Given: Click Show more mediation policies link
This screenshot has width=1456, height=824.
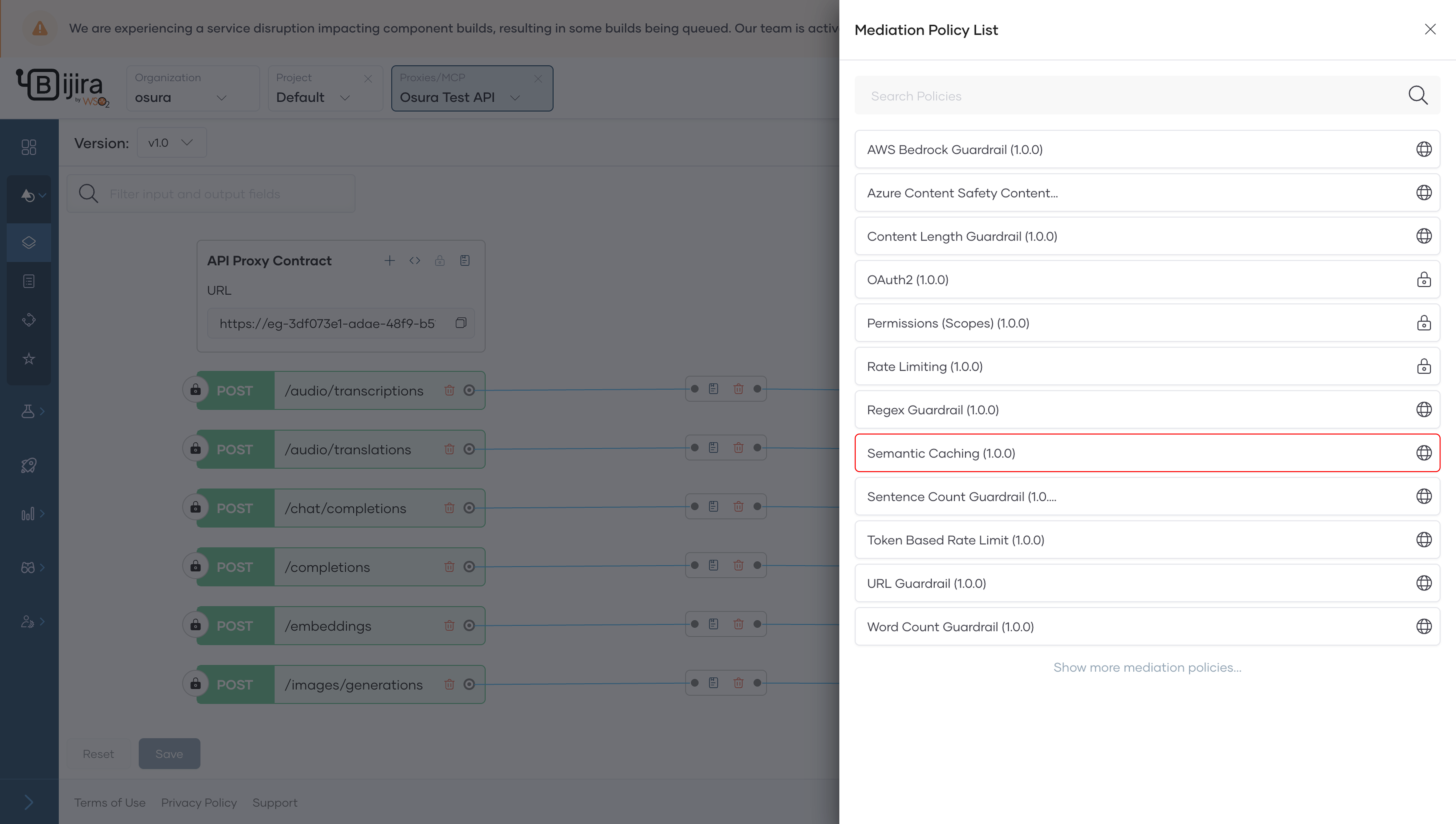Looking at the screenshot, I should [x=1147, y=667].
